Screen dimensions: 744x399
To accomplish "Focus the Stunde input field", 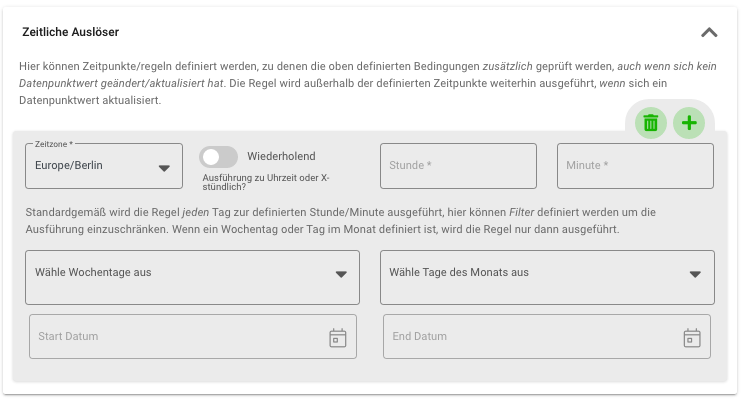I will pos(458,166).
